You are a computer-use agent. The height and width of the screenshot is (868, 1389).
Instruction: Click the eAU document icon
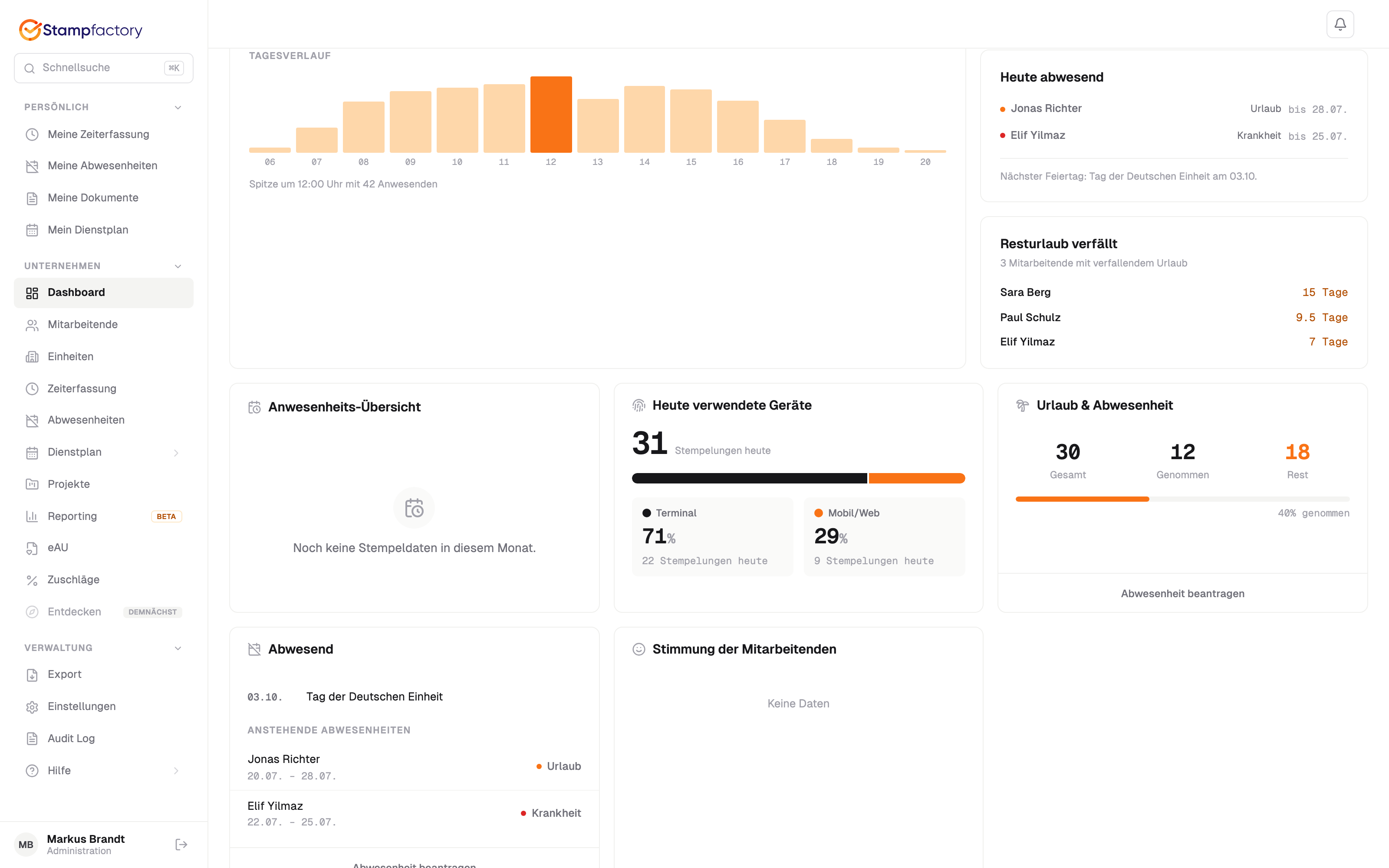pyautogui.click(x=32, y=548)
